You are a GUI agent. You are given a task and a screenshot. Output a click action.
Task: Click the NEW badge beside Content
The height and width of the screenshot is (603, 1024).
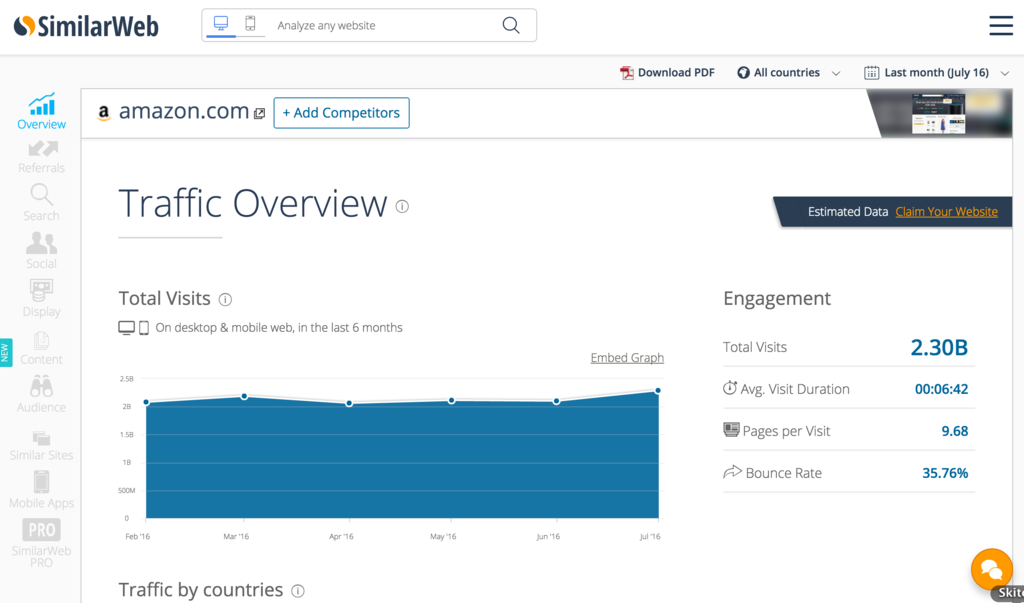6,353
